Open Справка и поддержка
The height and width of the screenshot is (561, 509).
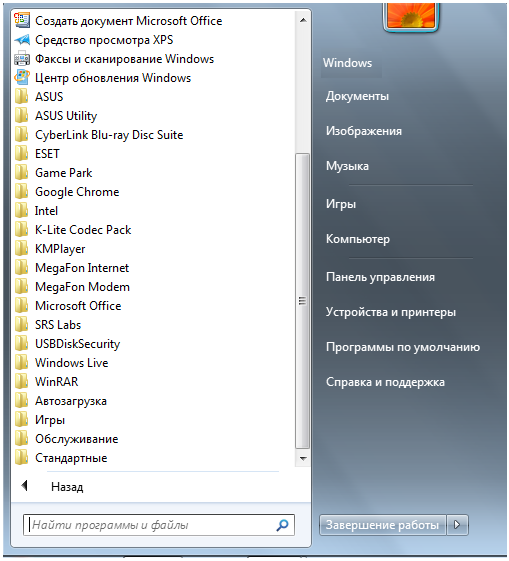(x=385, y=382)
